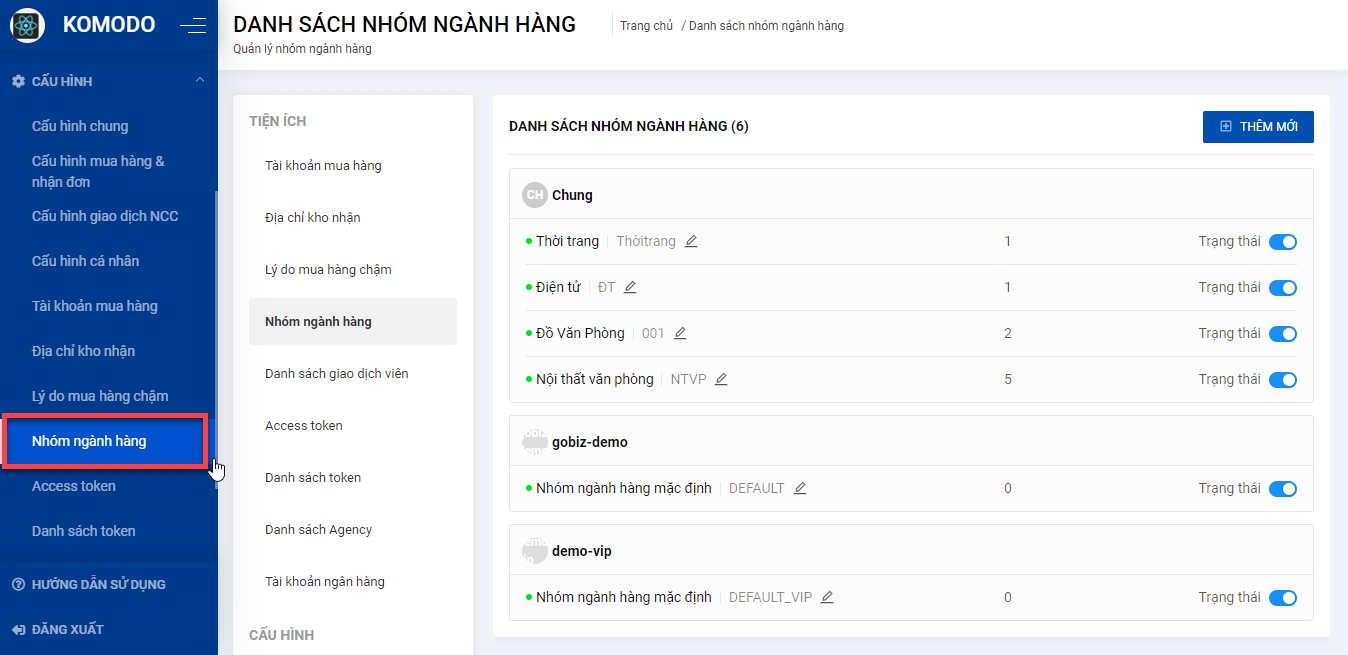Go to Trang chủ breadcrumb link

pyautogui.click(x=646, y=26)
